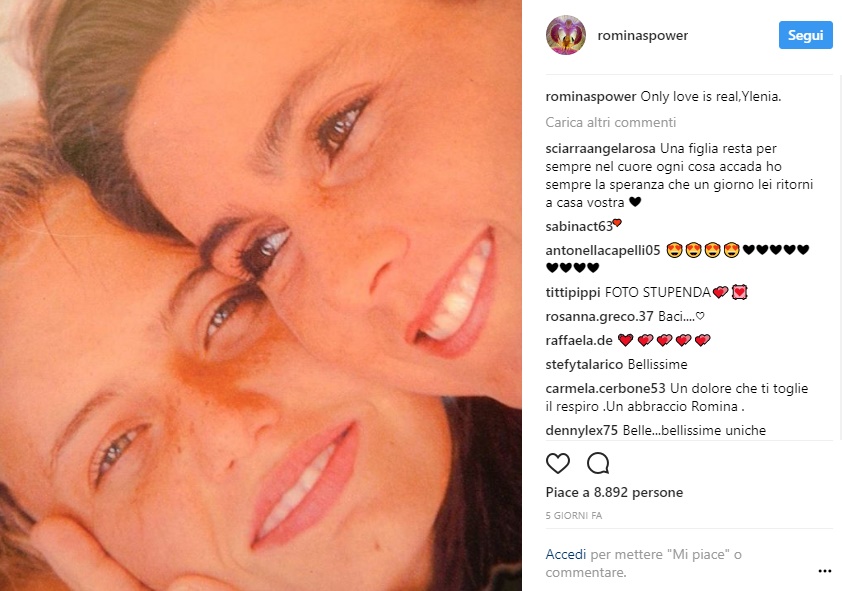Screen dimensions: 842x591
Task: Click the posted photo image
Action: tap(261, 295)
